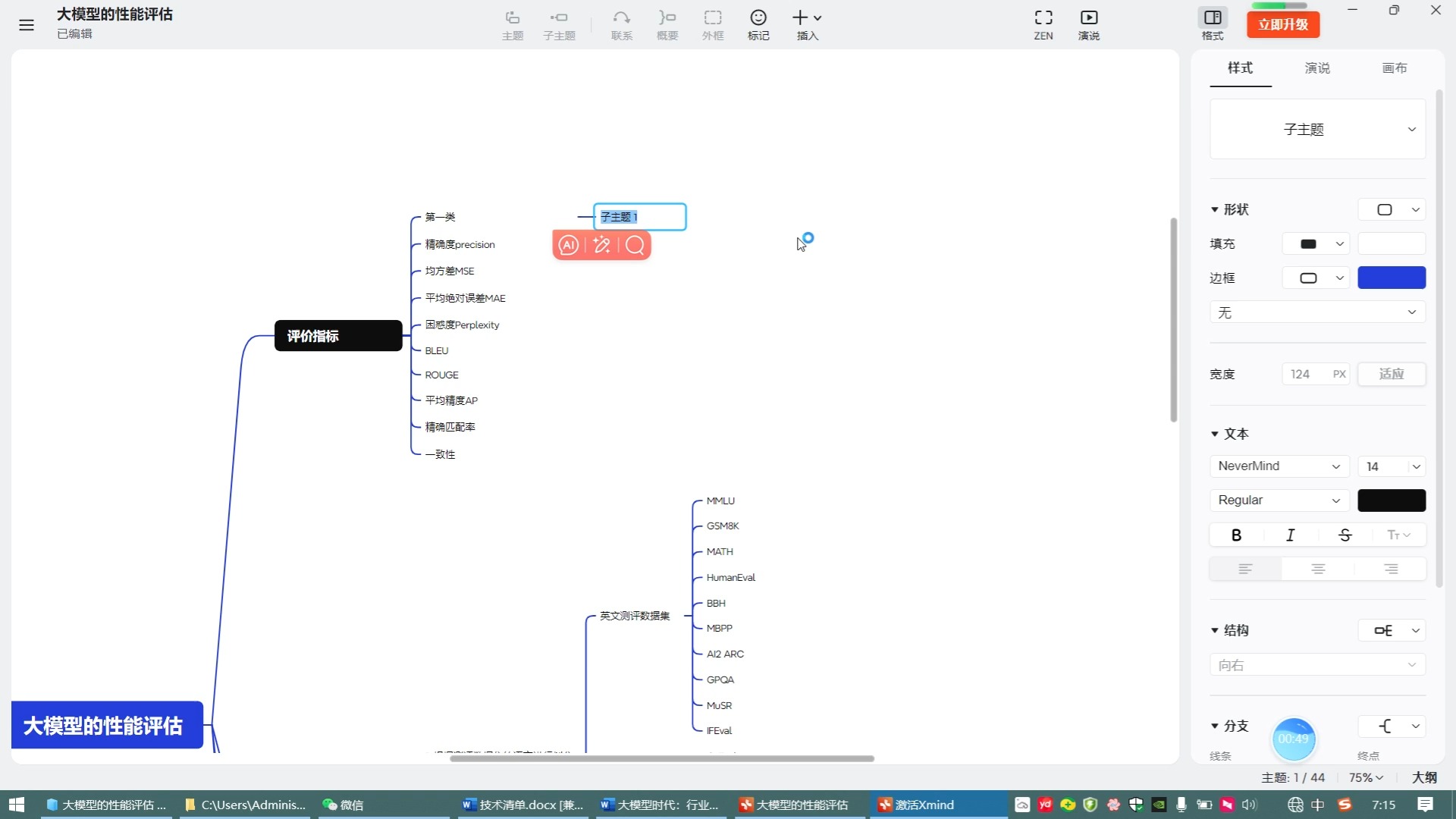Open the hamburger main menu
The height and width of the screenshot is (819, 1456).
coord(27,25)
